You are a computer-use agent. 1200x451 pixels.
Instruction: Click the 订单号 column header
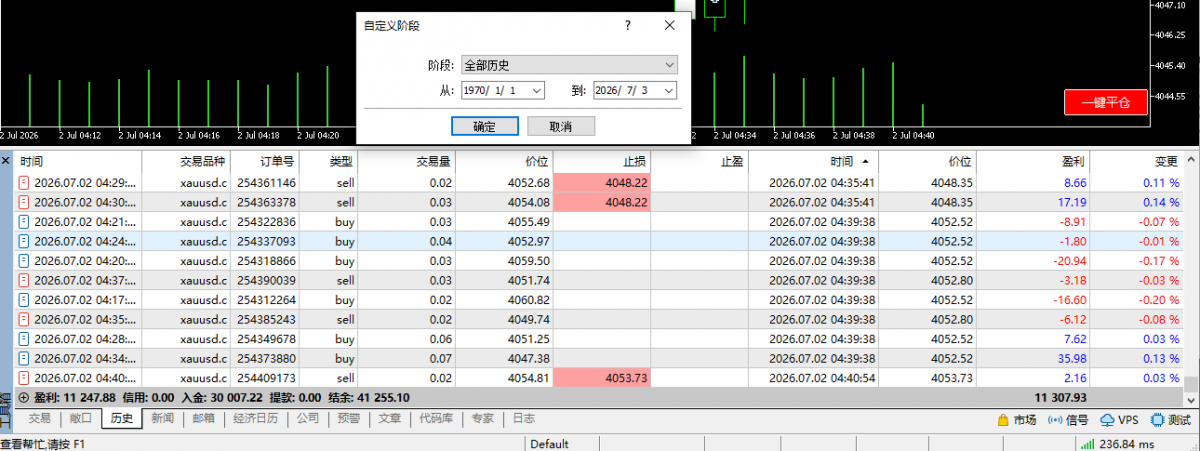[x=265, y=161]
